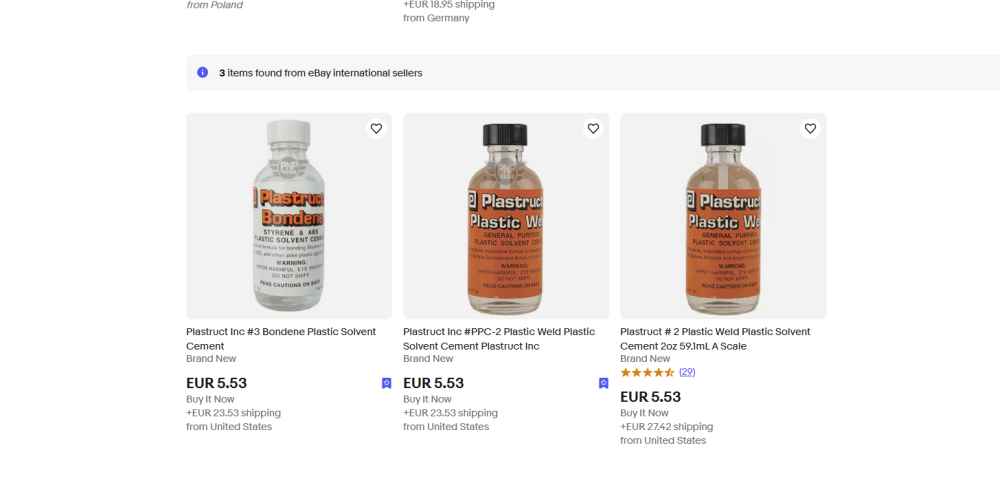Watch the Plastic Weld 2oz 59.1mL listing

[x=810, y=129]
